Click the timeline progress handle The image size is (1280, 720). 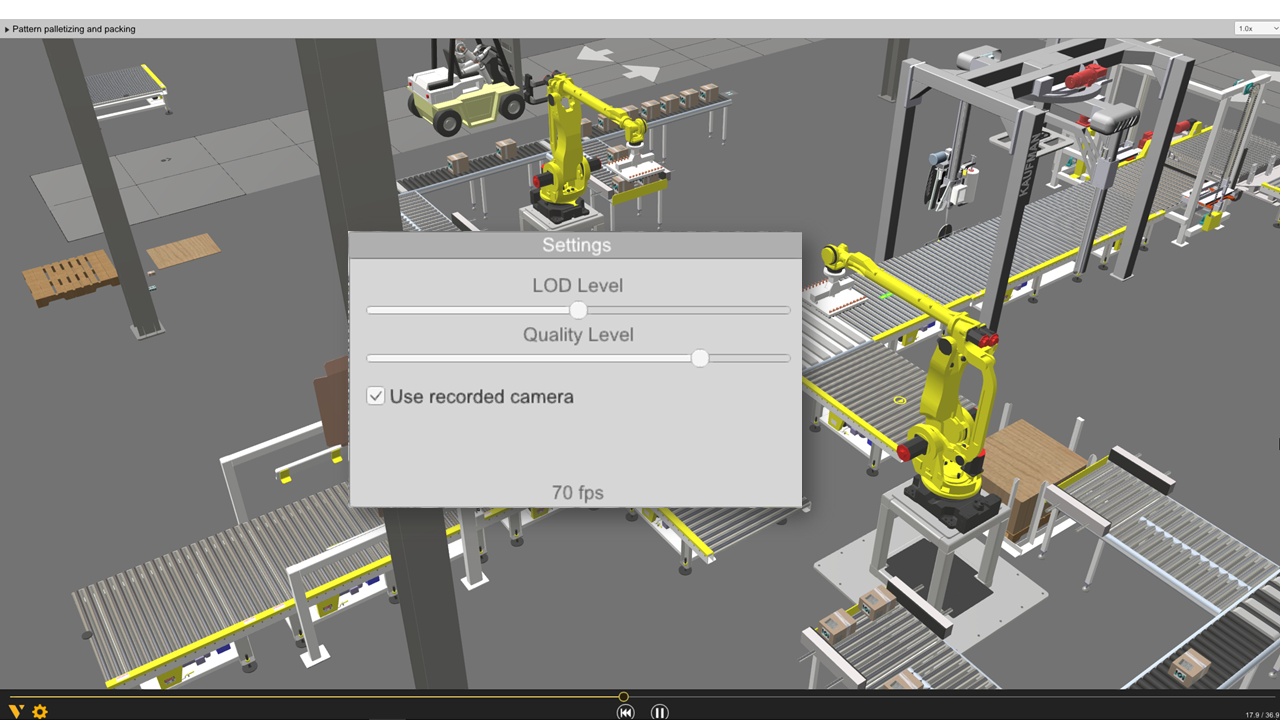623,696
